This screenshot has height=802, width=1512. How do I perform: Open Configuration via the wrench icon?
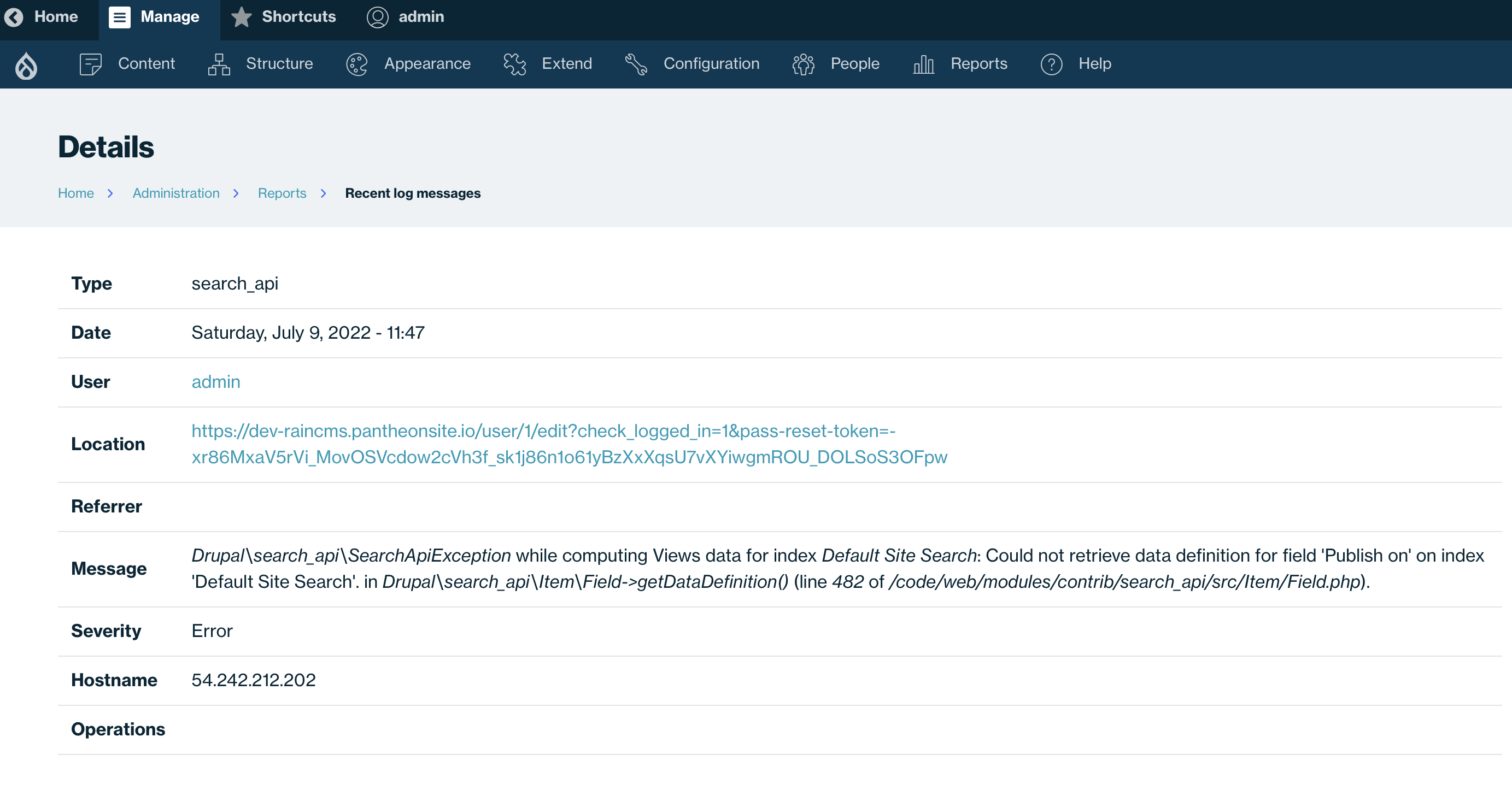click(x=636, y=64)
